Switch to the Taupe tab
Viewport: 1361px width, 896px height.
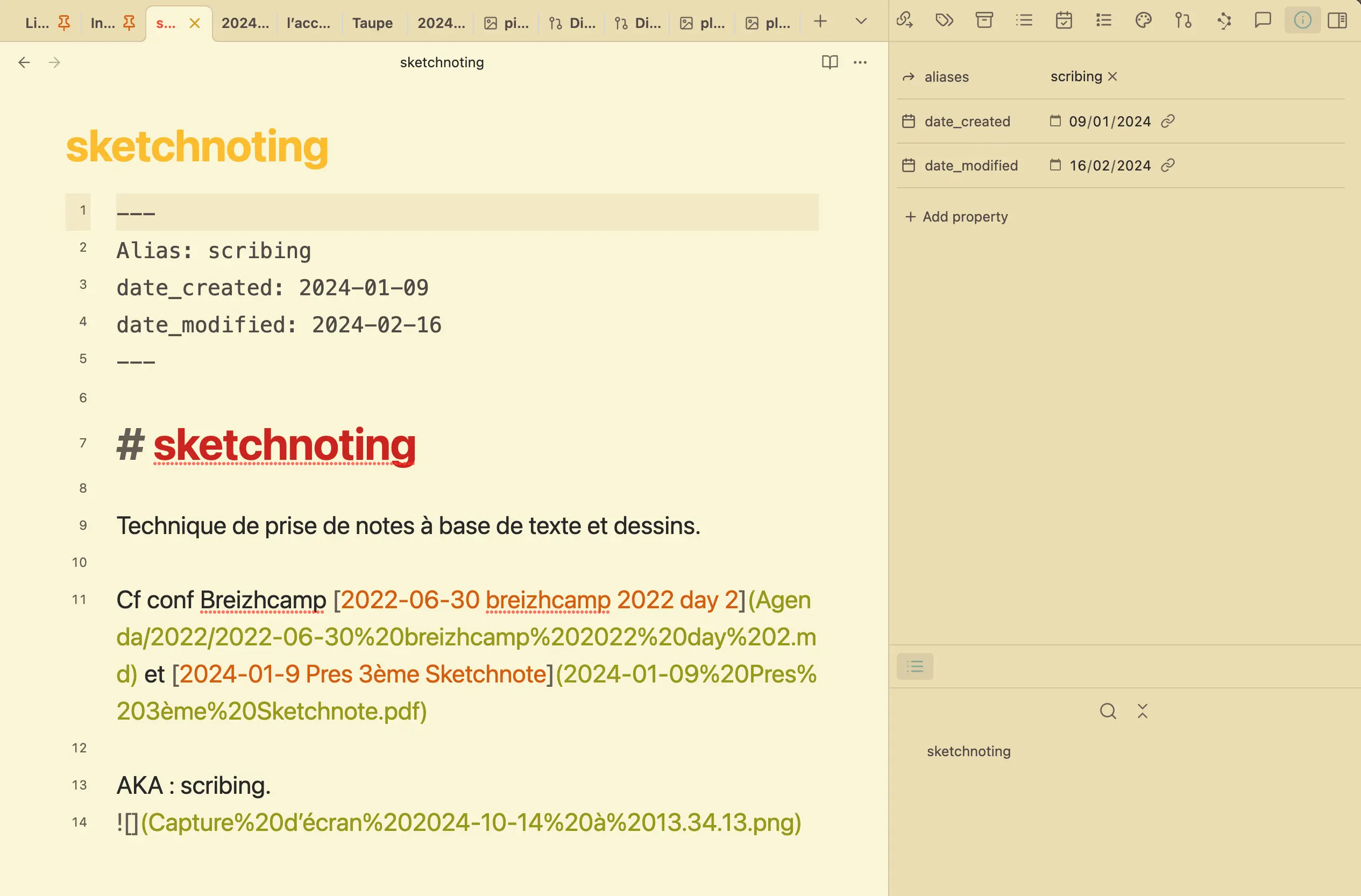tap(372, 23)
